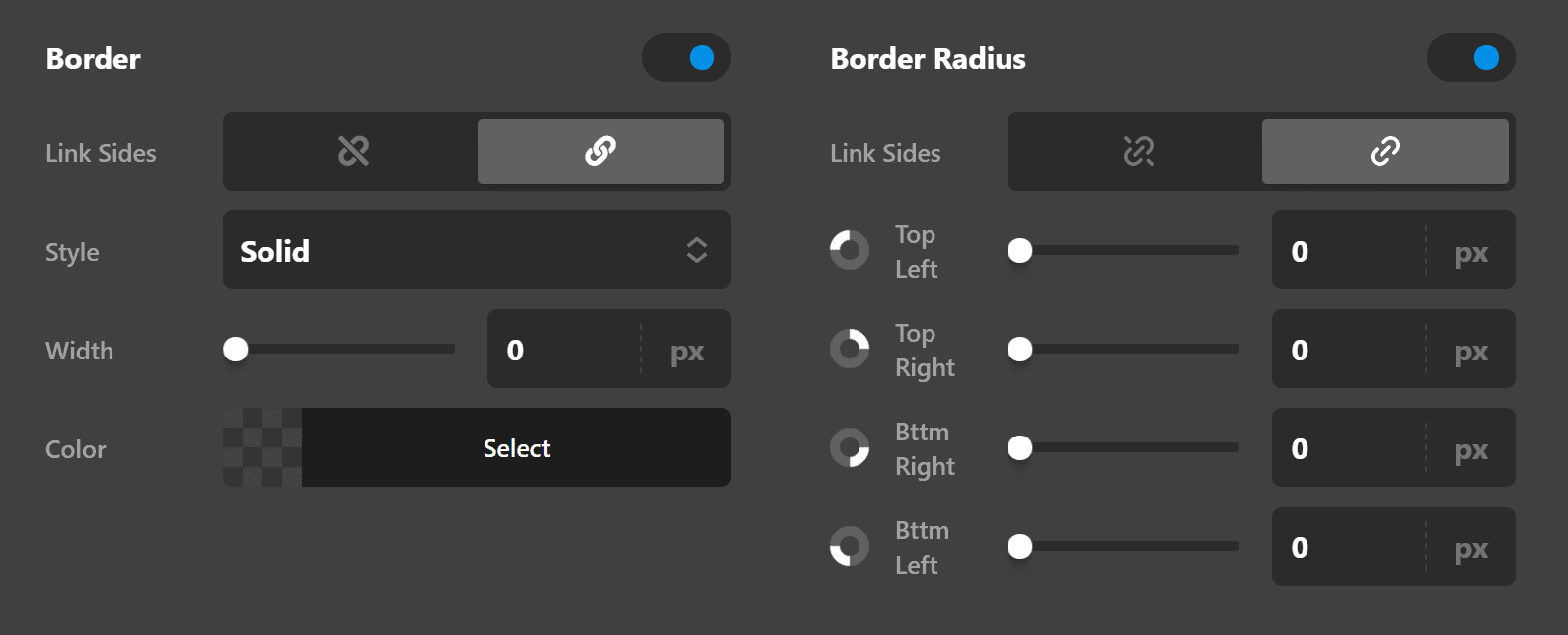Select the unlink sides icon under Border
The width and height of the screenshot is (1568, 635).
coord(352,151)
